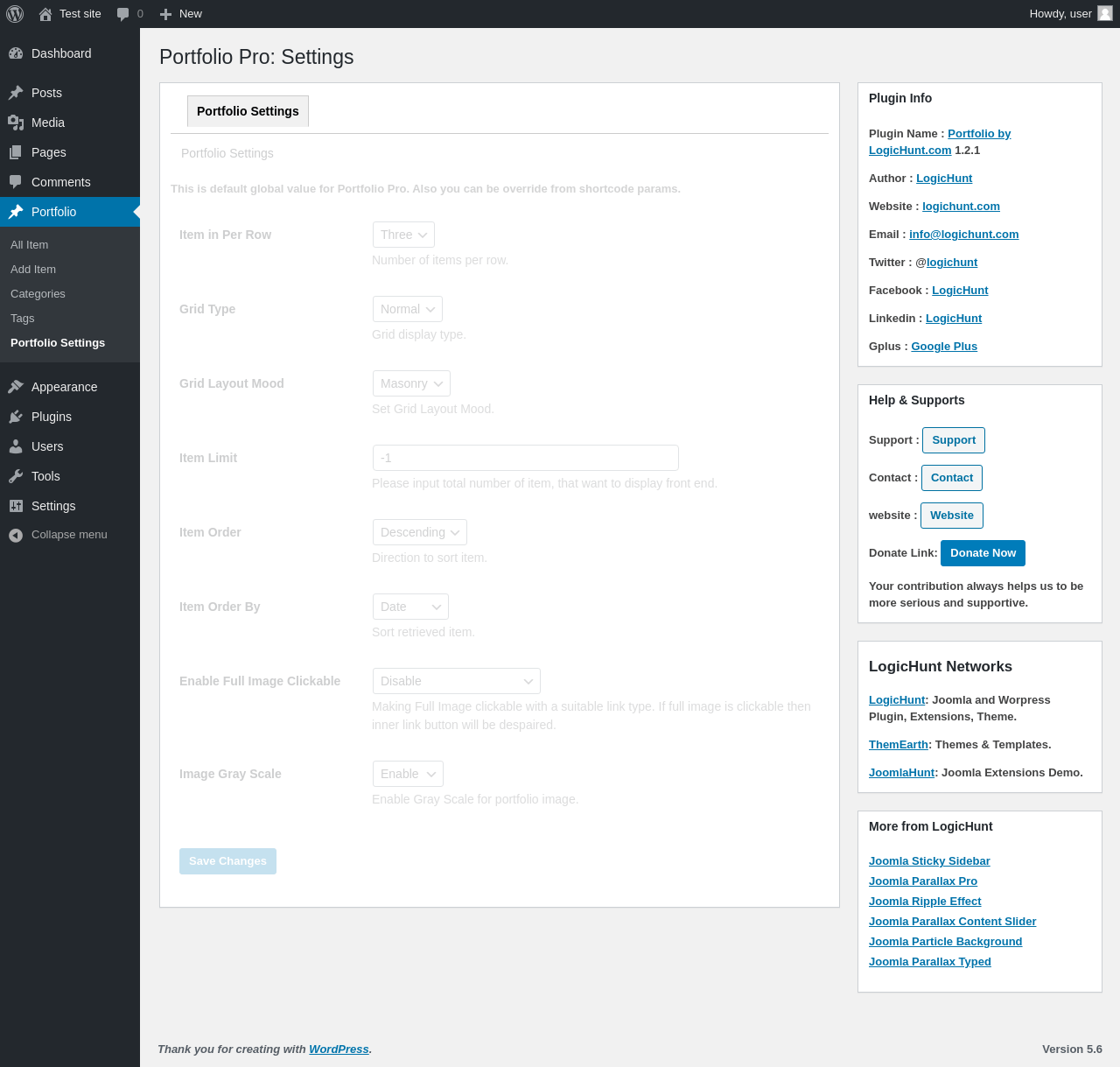
Task: Open the Grid Type dropdown
Action: click(408, 309)
